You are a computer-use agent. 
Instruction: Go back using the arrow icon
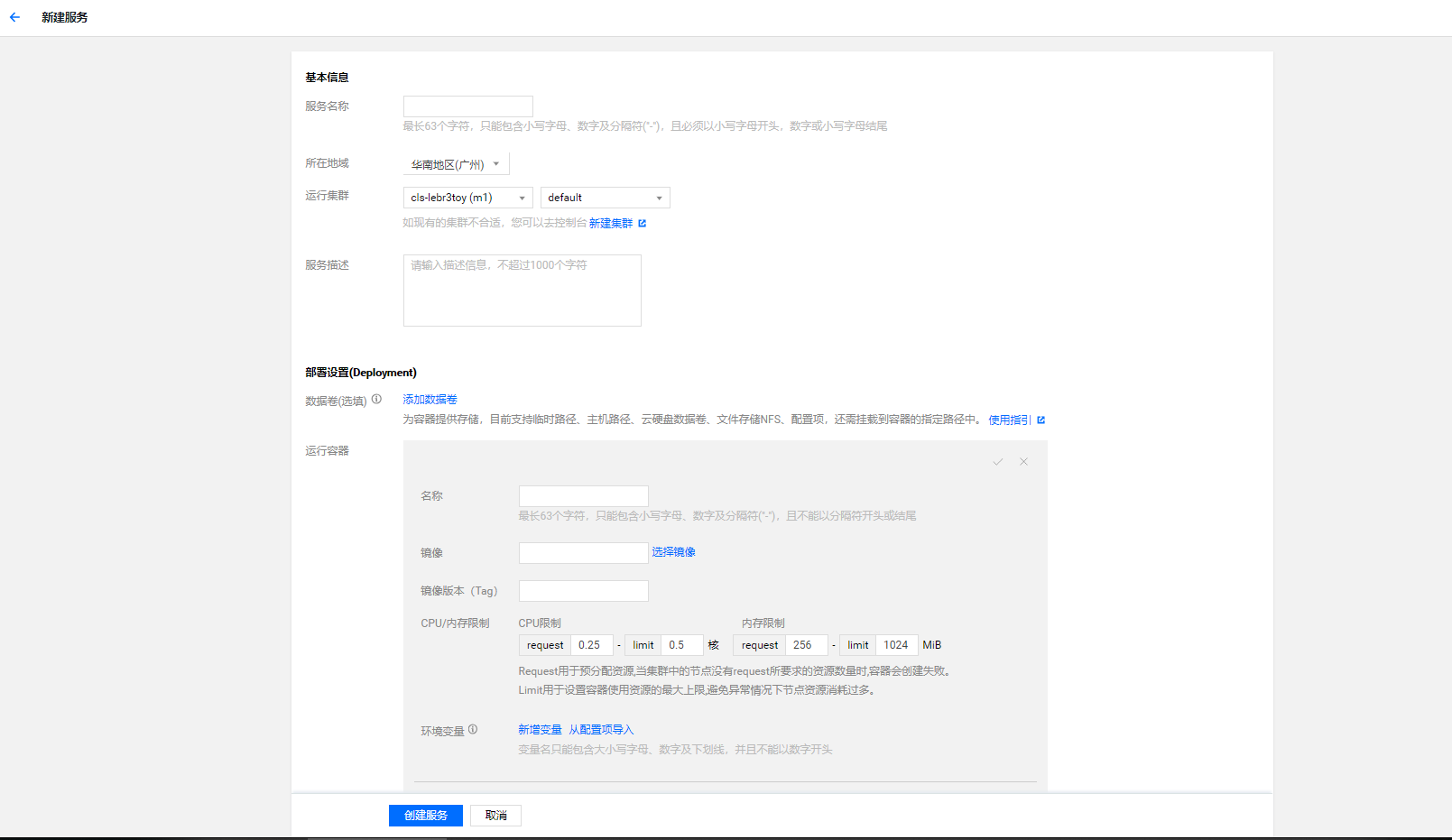(x=14, y=17)
